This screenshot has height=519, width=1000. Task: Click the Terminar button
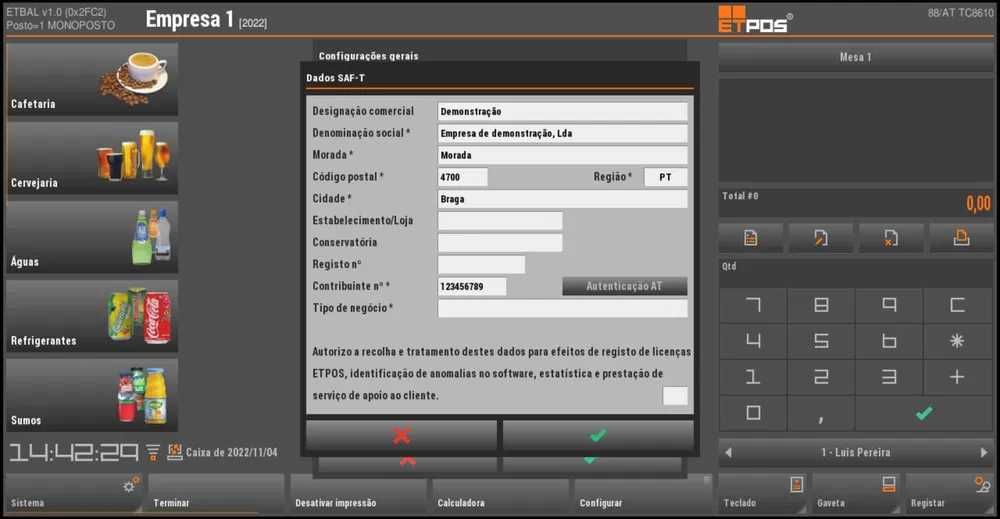[x=216, y=493]
